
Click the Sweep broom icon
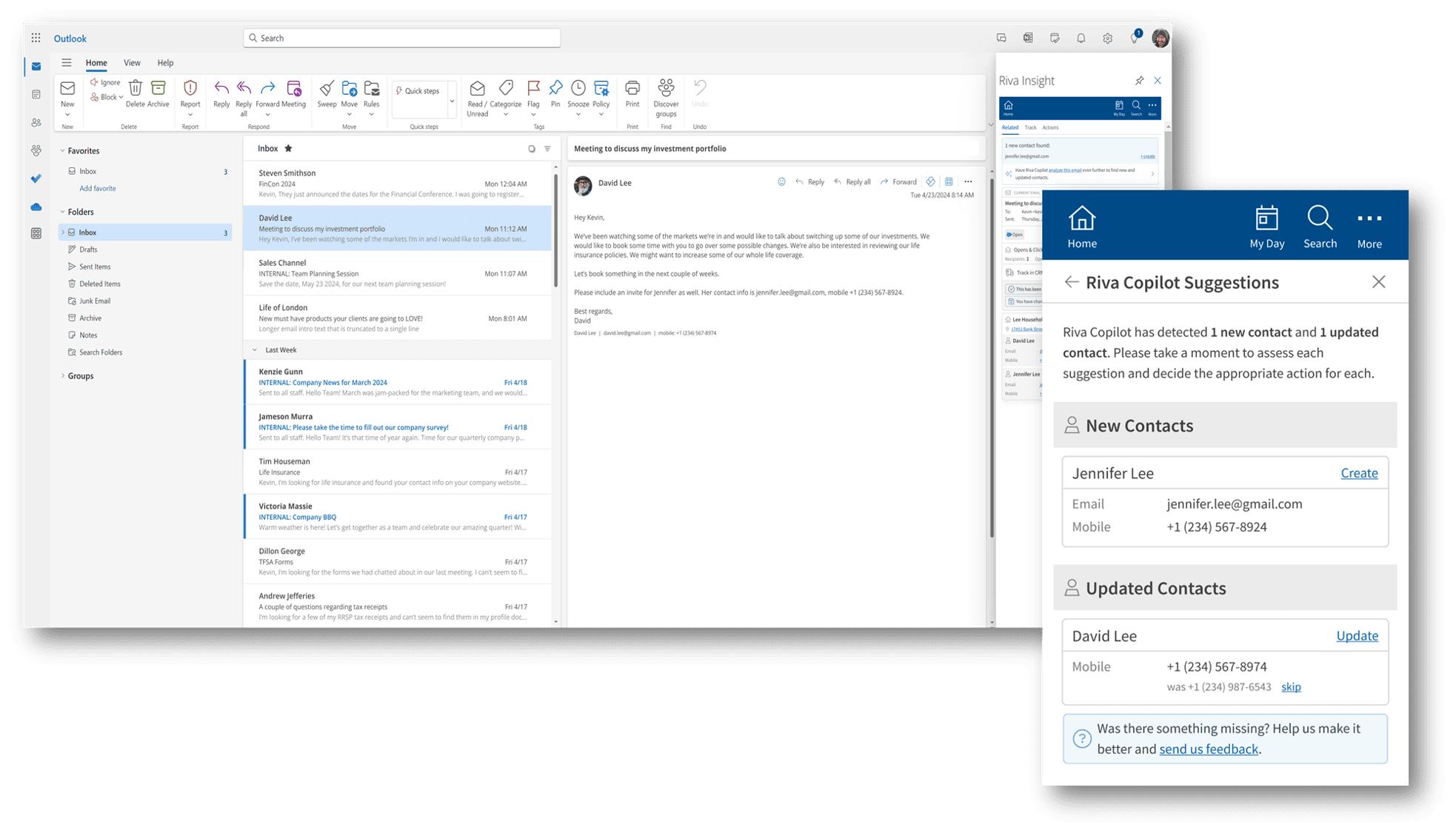coord(327,88)
